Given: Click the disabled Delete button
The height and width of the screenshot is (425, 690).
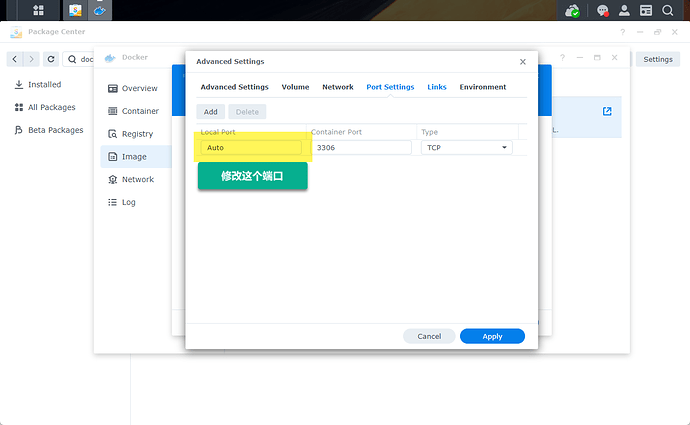Looking at the screenshot, I should 247,112.
